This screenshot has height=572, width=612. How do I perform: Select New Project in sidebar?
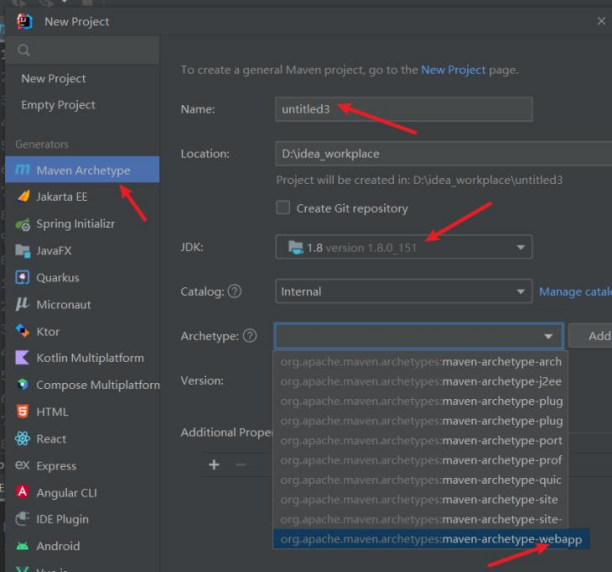point(53,78)
